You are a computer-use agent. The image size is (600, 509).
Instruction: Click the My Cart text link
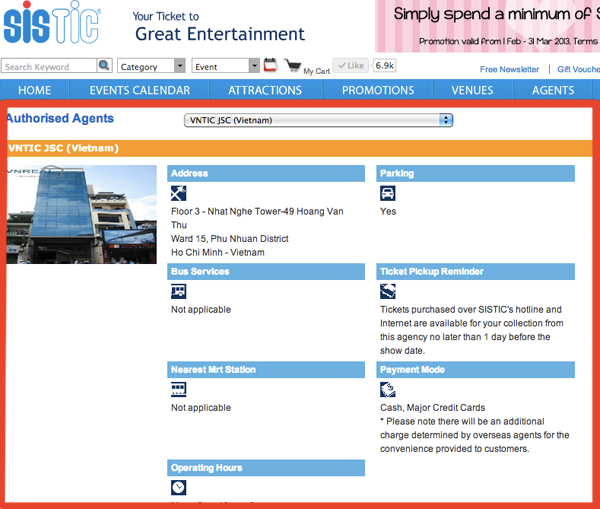click(x=316, y=71)
